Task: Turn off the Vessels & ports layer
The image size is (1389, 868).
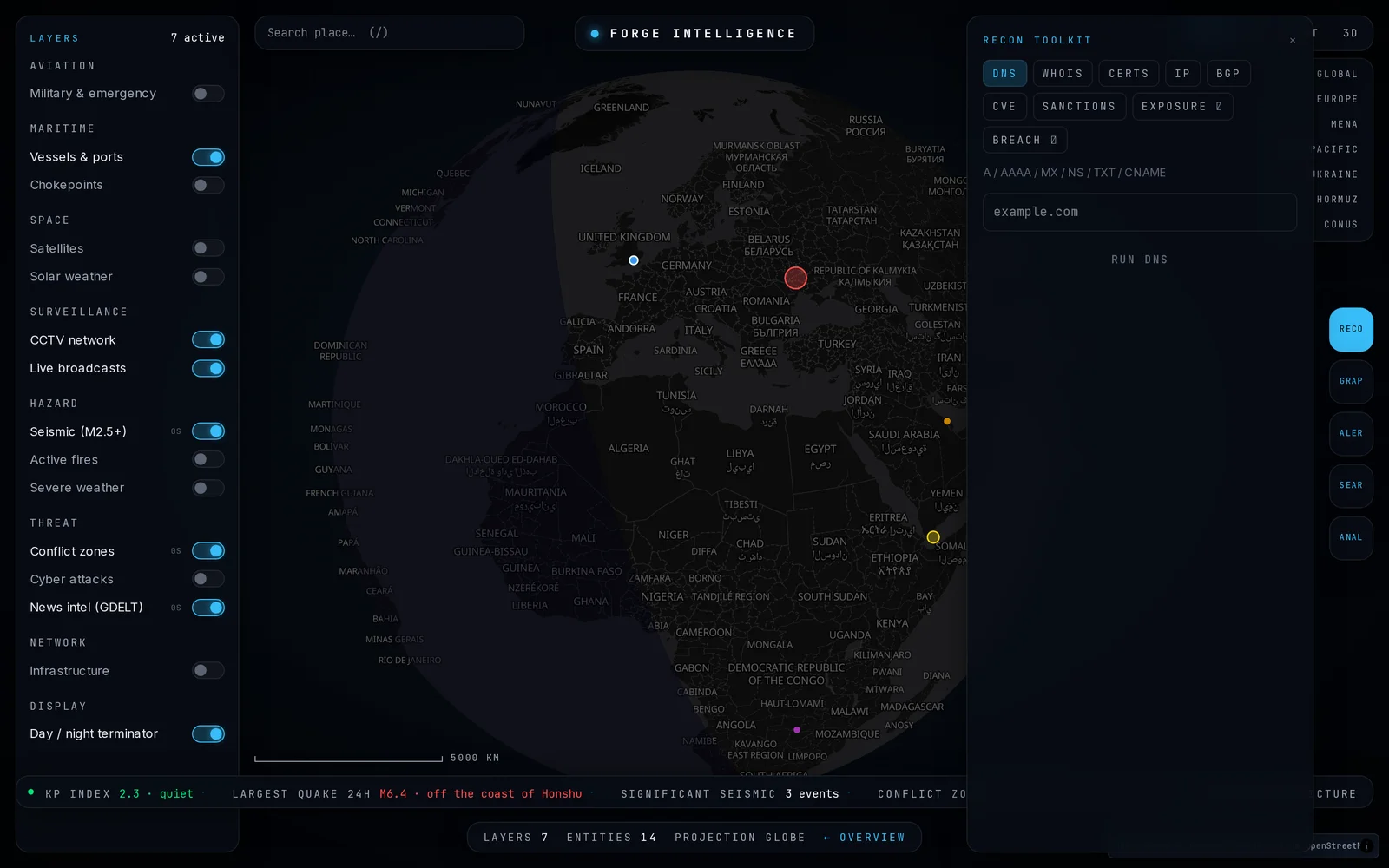Action: coord(208,157)
